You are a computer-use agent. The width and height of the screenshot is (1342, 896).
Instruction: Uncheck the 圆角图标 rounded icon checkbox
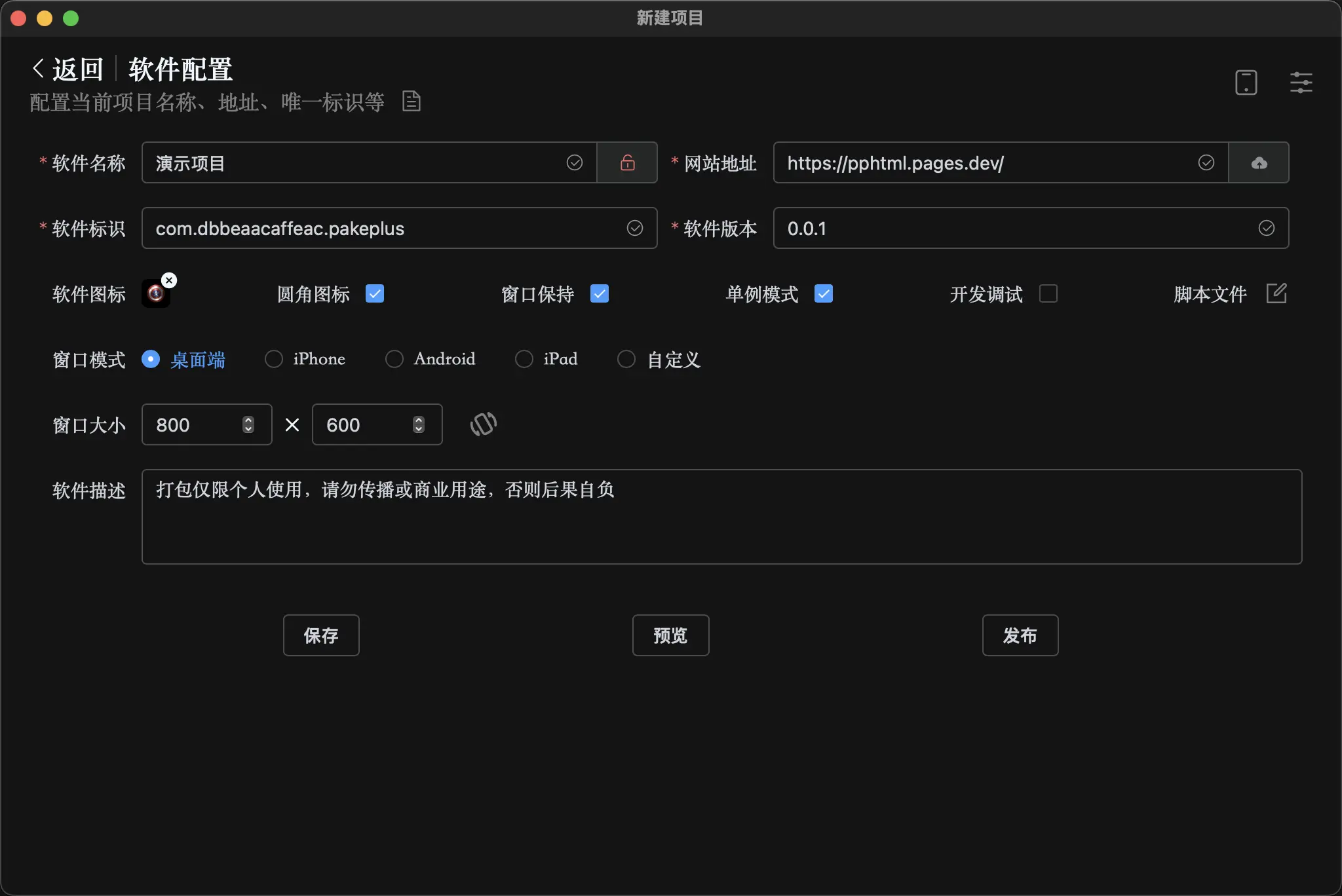coord(374,294)
